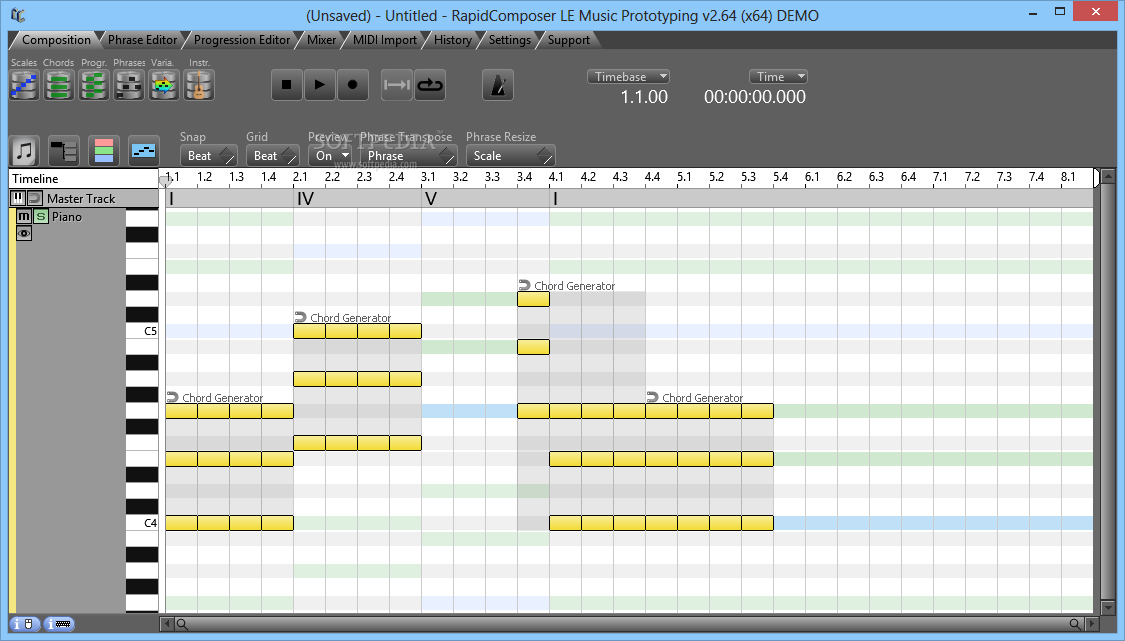Select Chord Generator phrase at bar 2.1
This screenshot has width=1125, height=641.
(x=350, y=318)
